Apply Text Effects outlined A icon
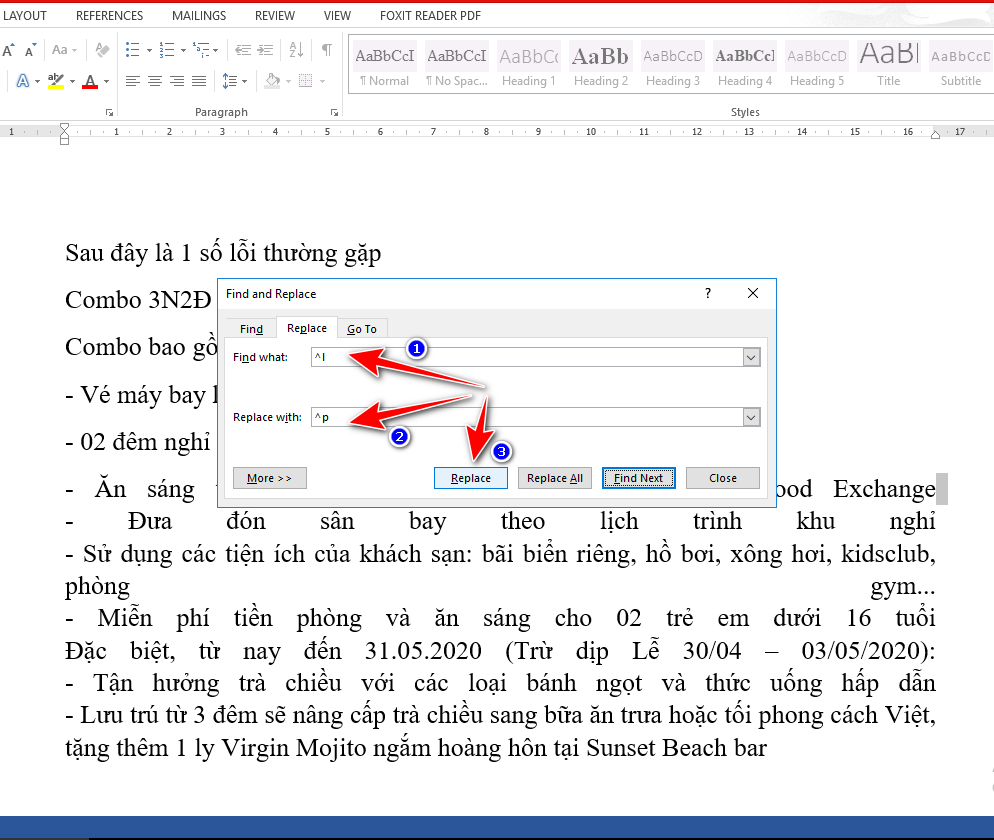This screenshot has height=840, width=994. point(22,81)
